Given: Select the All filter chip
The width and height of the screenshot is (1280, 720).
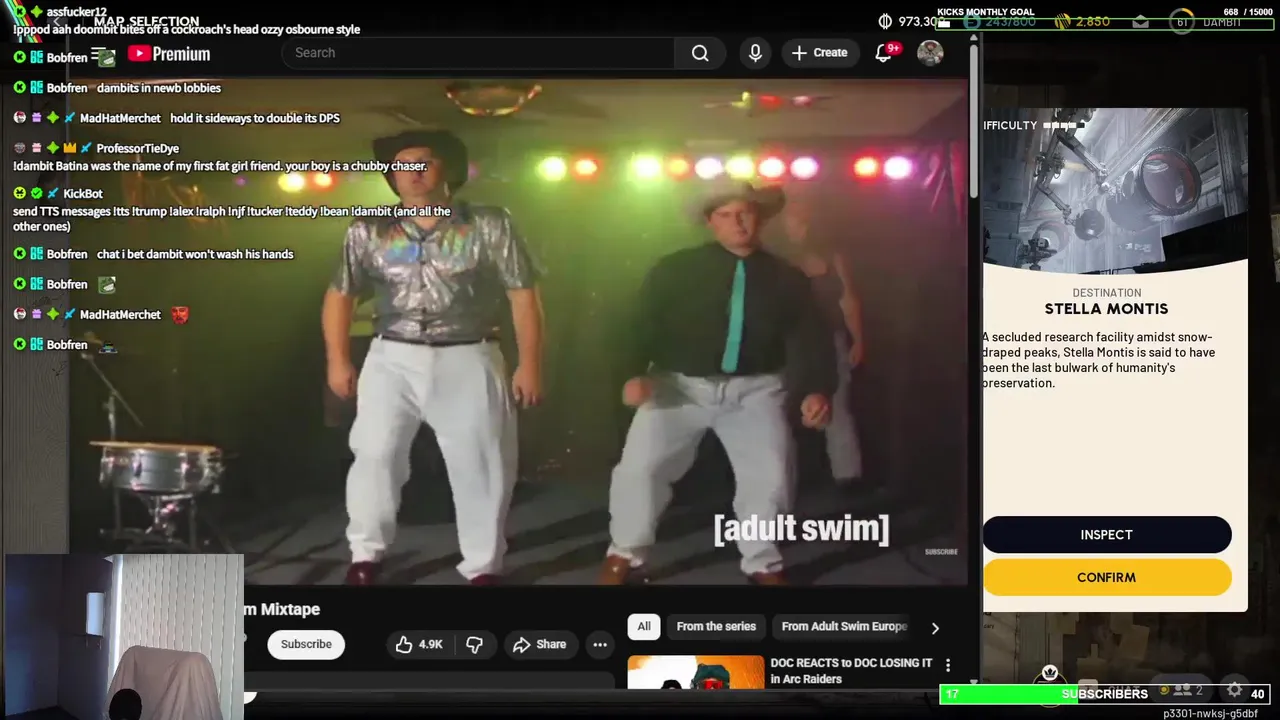Looking at the screenshot, I should tap(644, 626).
